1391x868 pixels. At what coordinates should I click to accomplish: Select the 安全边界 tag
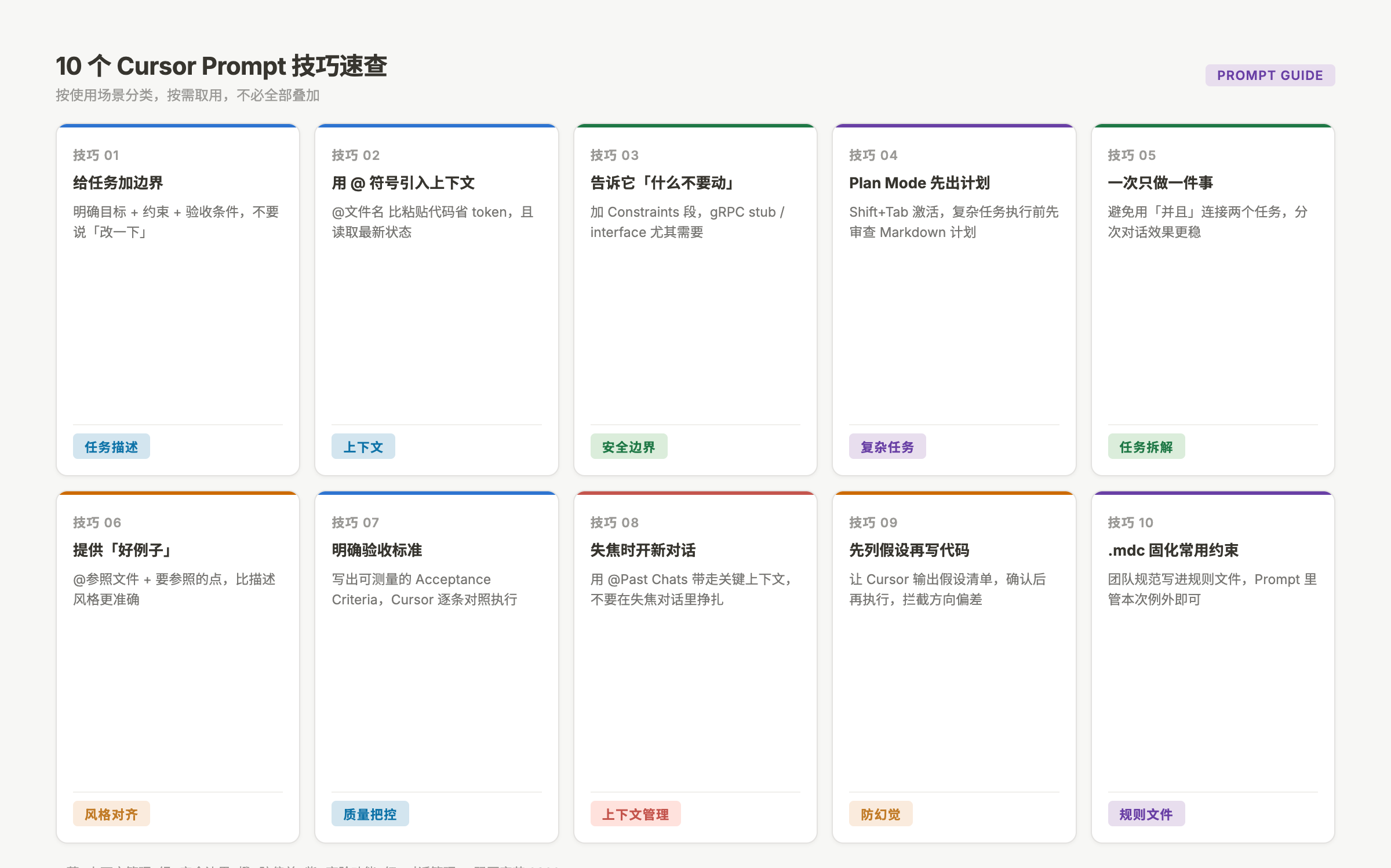coord(629,447)
